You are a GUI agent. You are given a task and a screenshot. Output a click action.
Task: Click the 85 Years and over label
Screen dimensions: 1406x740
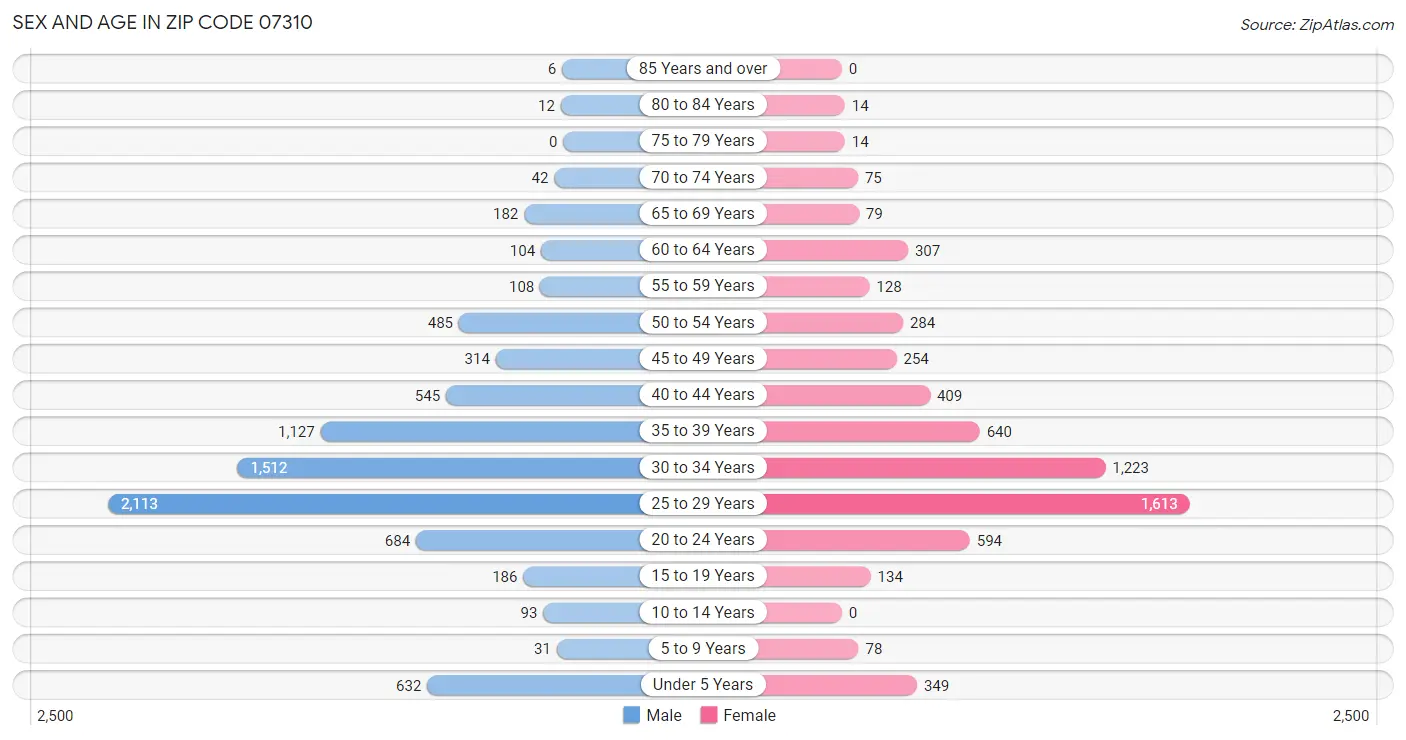703,69
